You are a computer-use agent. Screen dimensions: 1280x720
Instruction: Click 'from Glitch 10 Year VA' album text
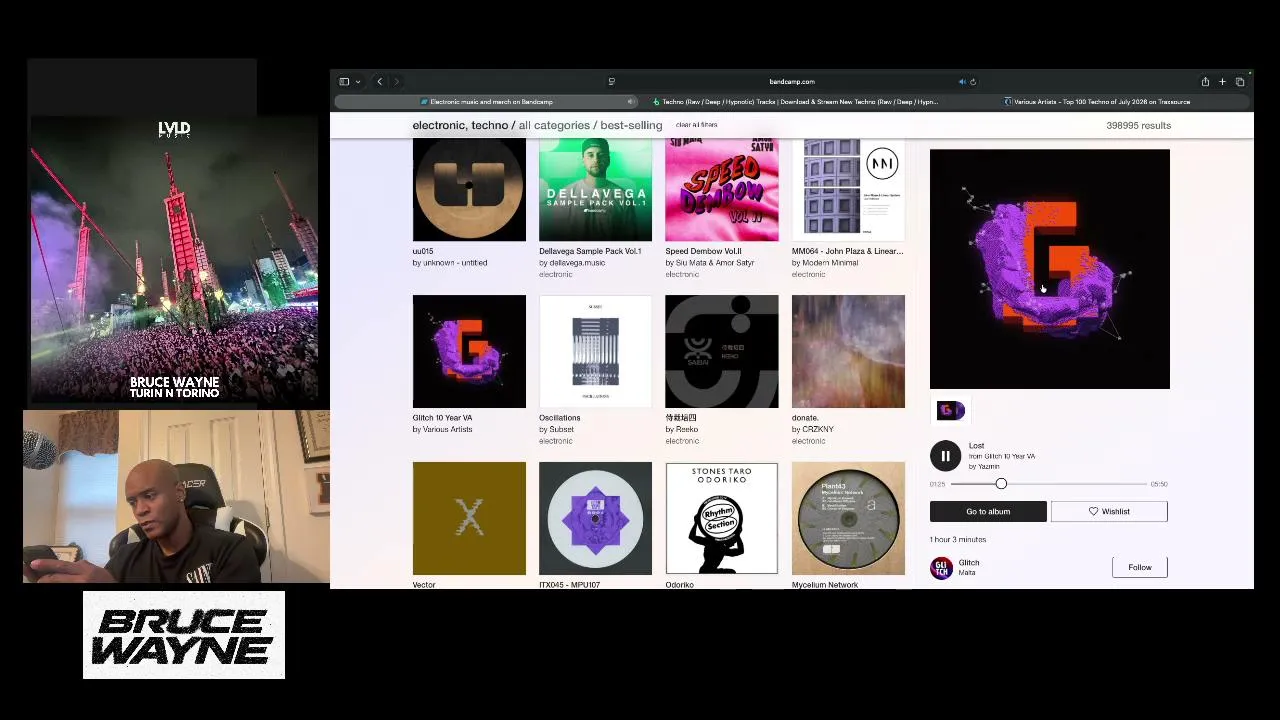click(x=1002, y=456)
